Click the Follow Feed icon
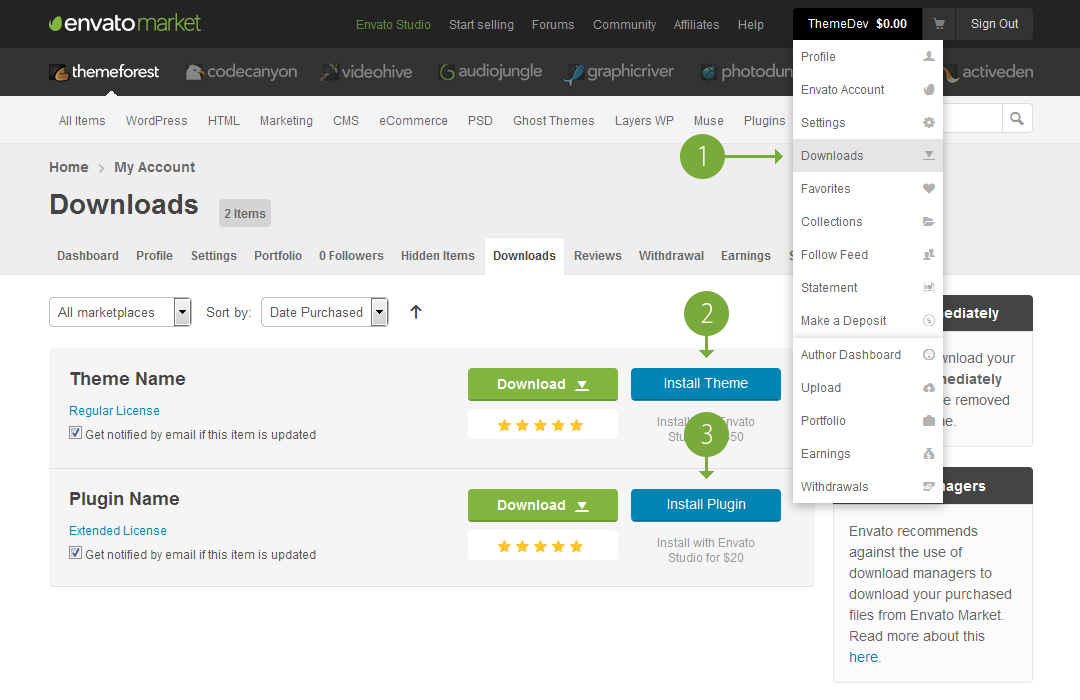1080x700 pixels. [x=928, y=255]
